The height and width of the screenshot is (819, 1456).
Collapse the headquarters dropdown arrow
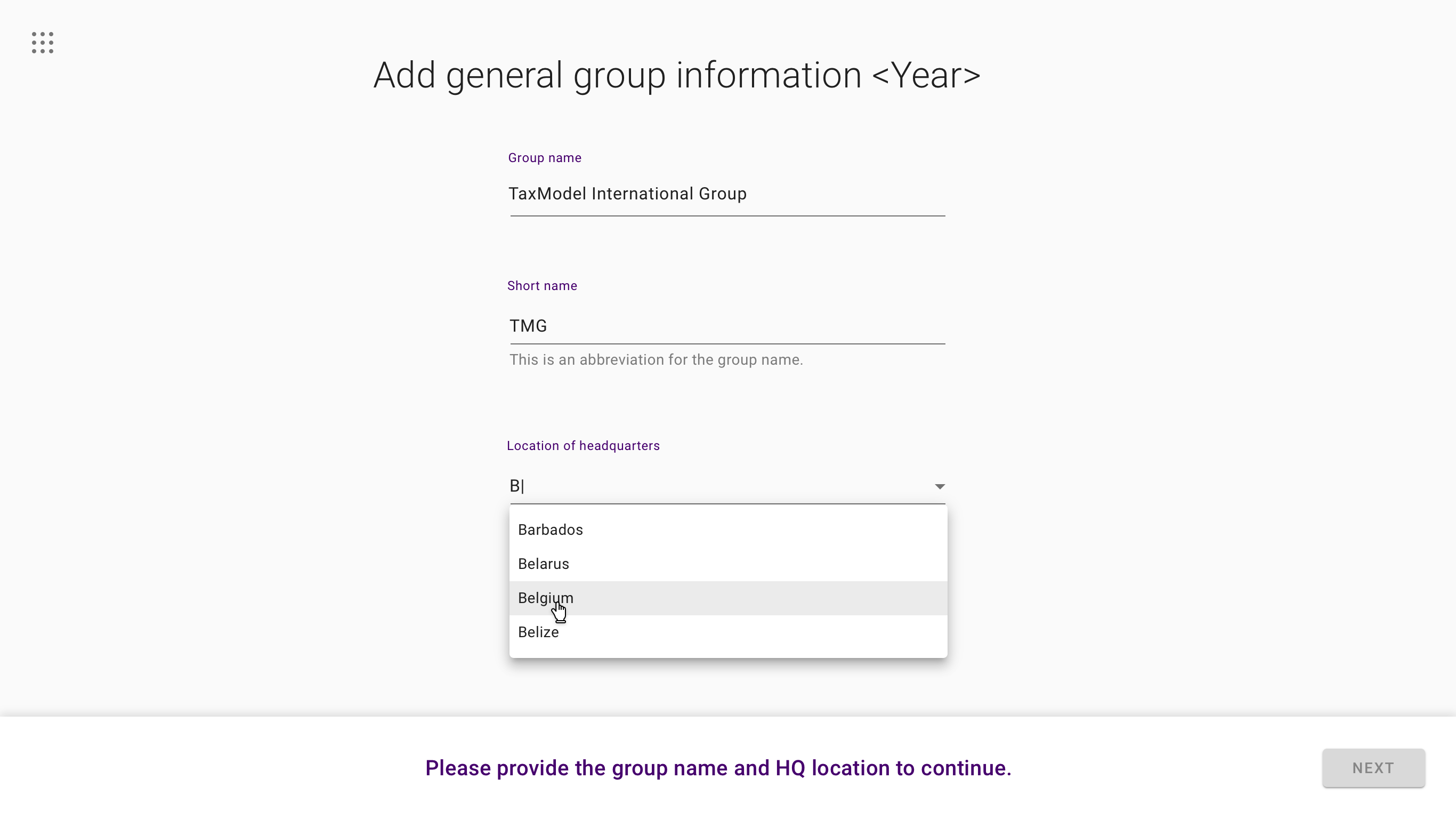coord(940,486)
